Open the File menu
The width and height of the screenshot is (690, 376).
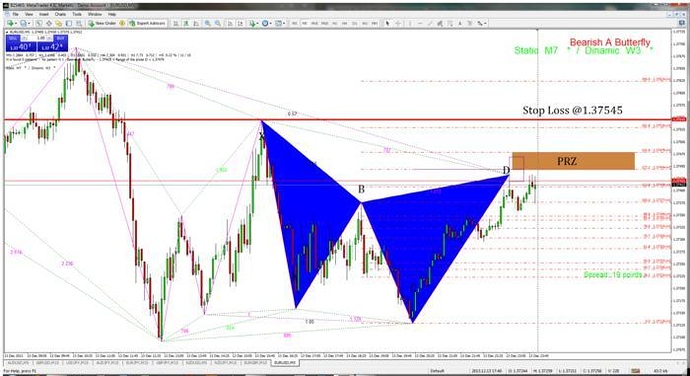[15, 14]
